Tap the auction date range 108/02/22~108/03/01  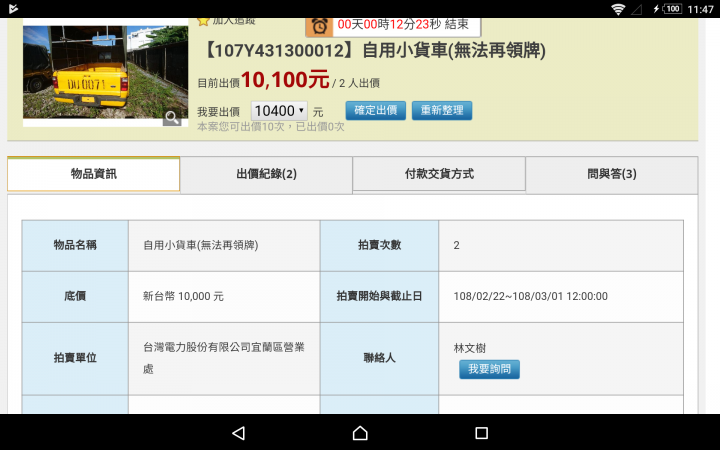[x=531, y=296]
